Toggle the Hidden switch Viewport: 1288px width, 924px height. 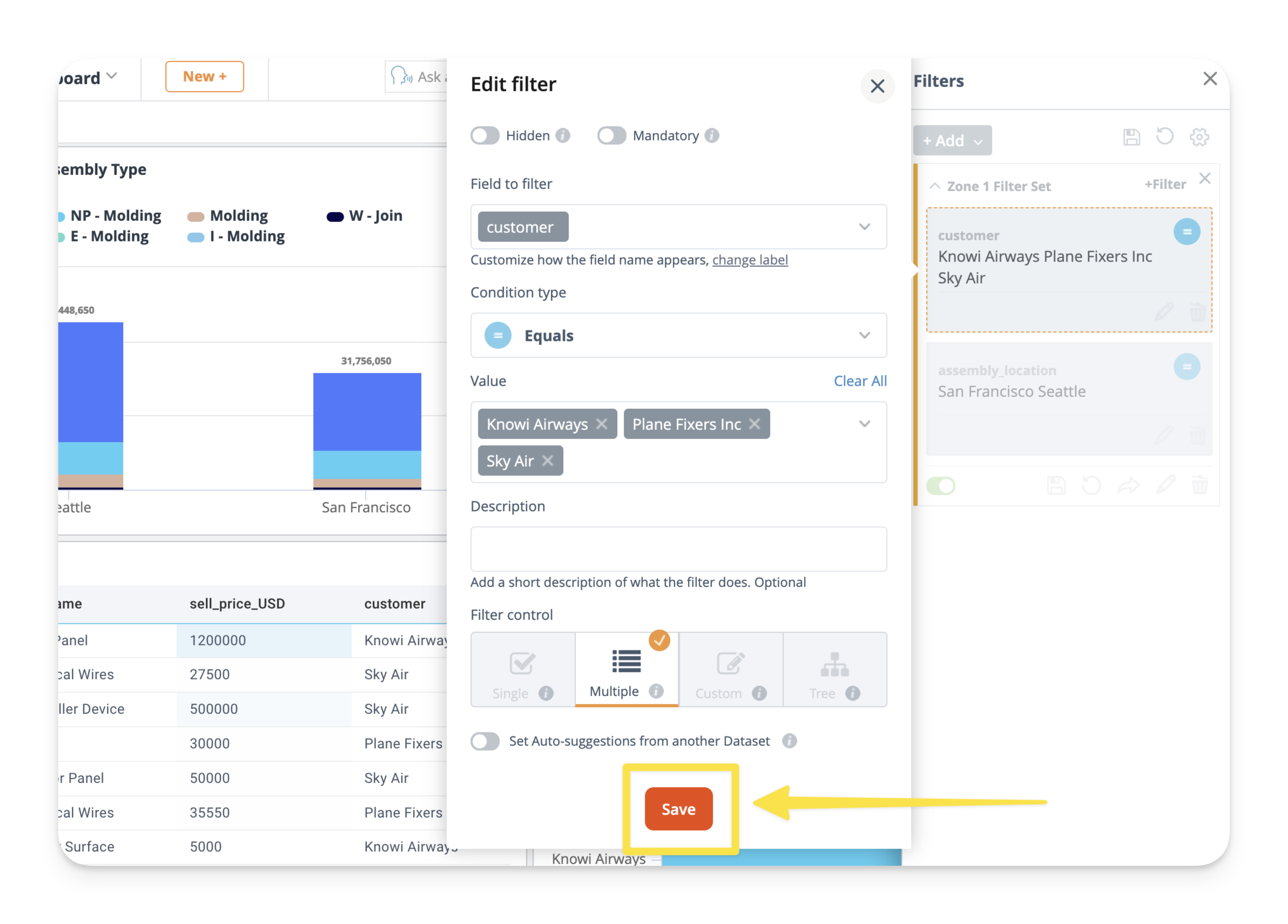pyautogui.click(x=484, y=135)
